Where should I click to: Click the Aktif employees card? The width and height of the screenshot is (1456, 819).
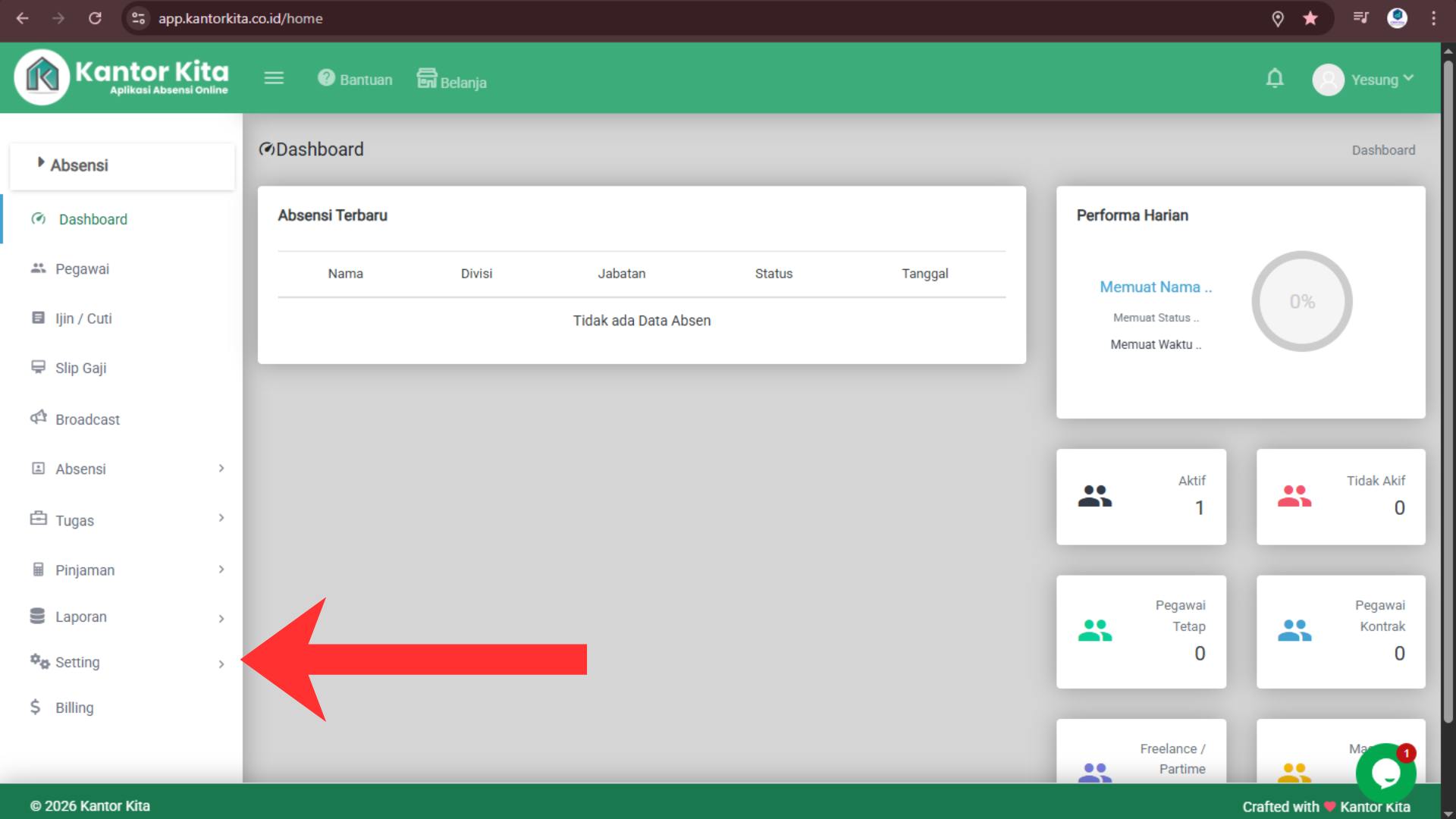point(1141,497)
